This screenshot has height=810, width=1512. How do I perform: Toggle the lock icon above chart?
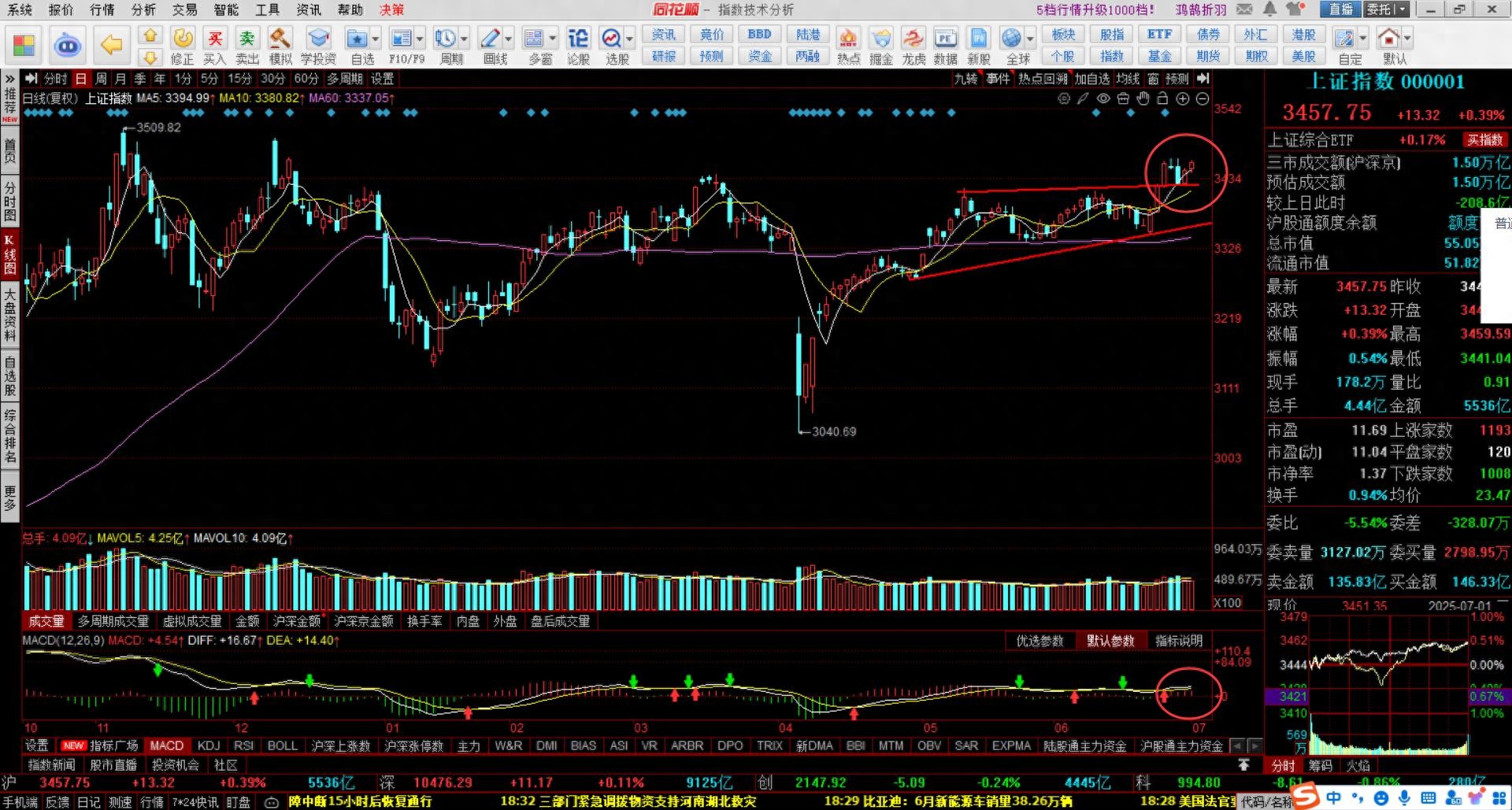(1162, 98)
